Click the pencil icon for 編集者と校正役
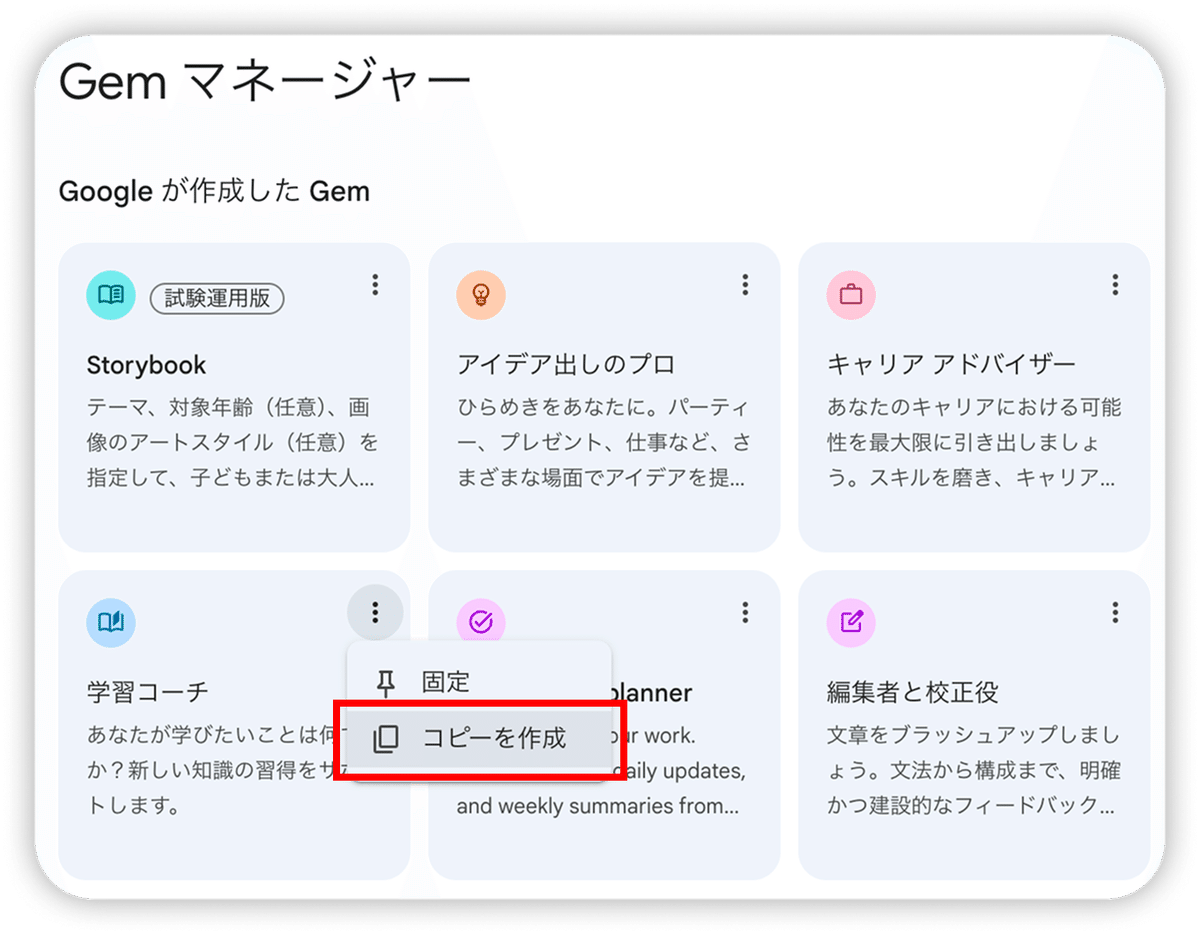This screenshot has width=1200, height=934. tap(851, 623)
